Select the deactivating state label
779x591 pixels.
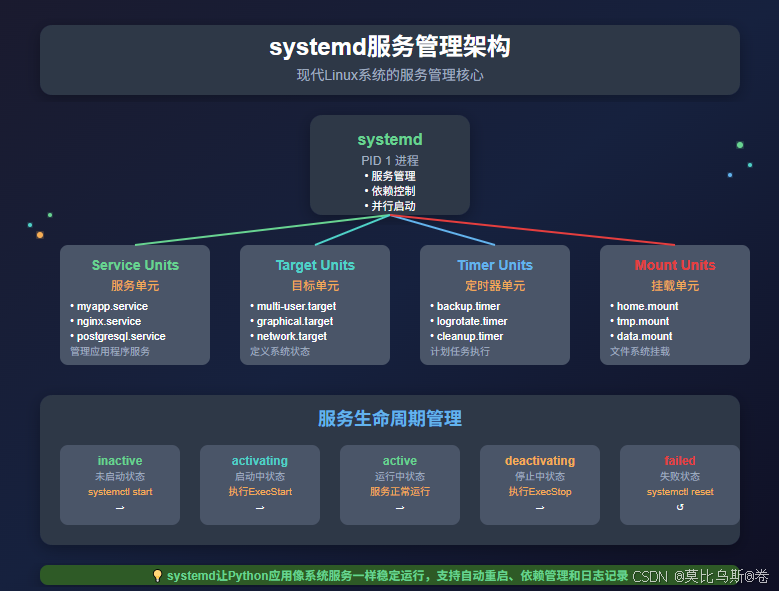(x=540, y=461)
